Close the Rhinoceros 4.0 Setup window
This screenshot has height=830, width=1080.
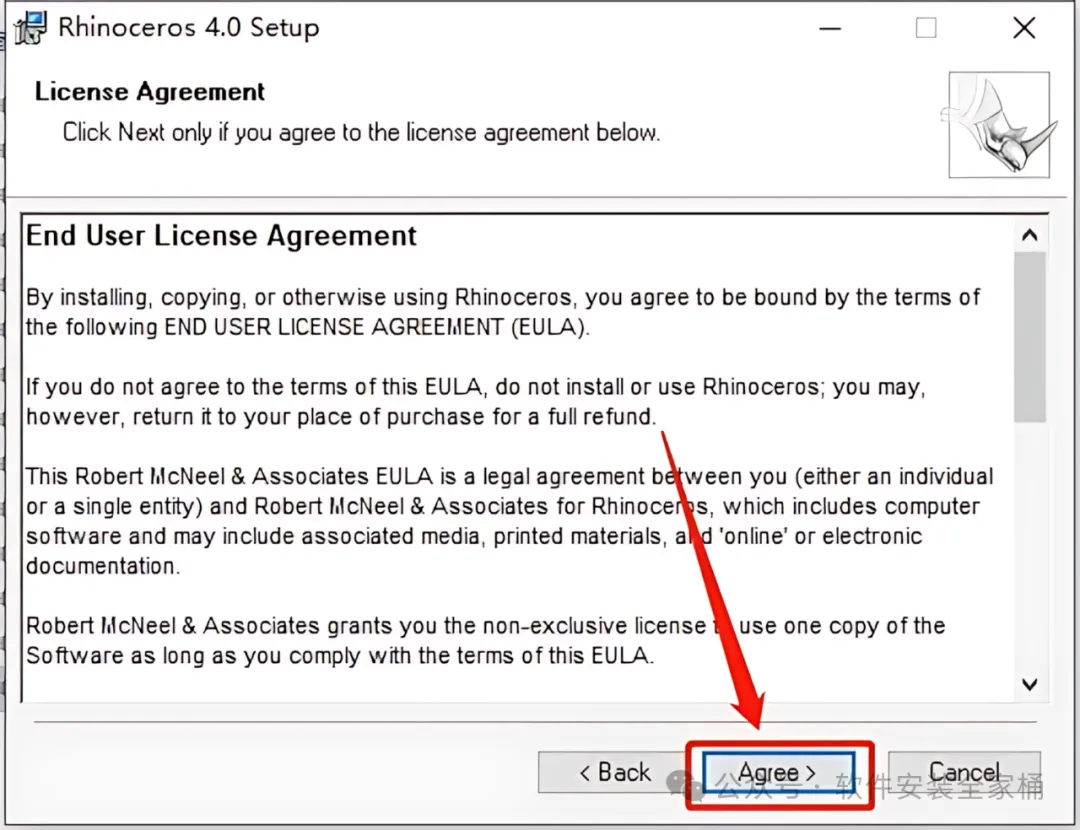coord(1024,28)
